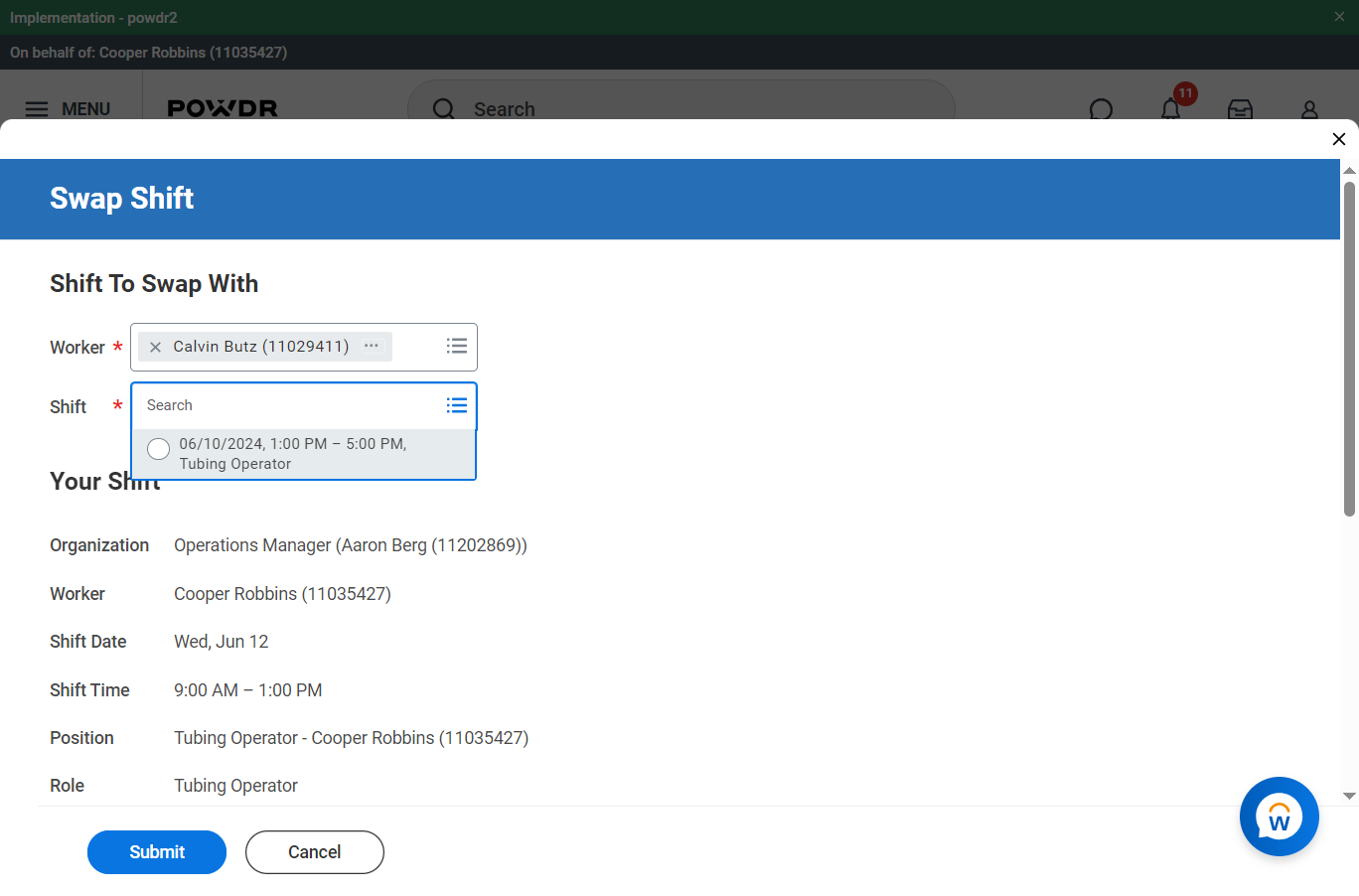Open the inbox tray icon

(x=1240, y=109)
